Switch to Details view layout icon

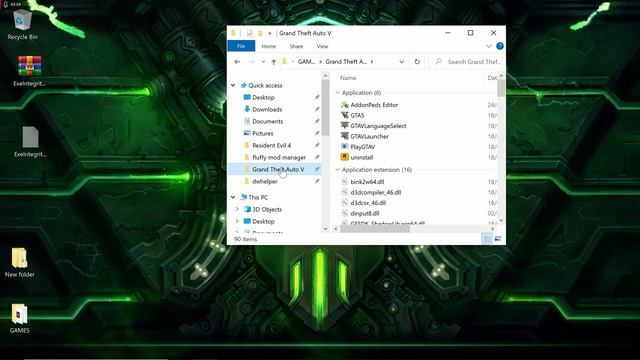pyautogui.click(x=487, y=239)
